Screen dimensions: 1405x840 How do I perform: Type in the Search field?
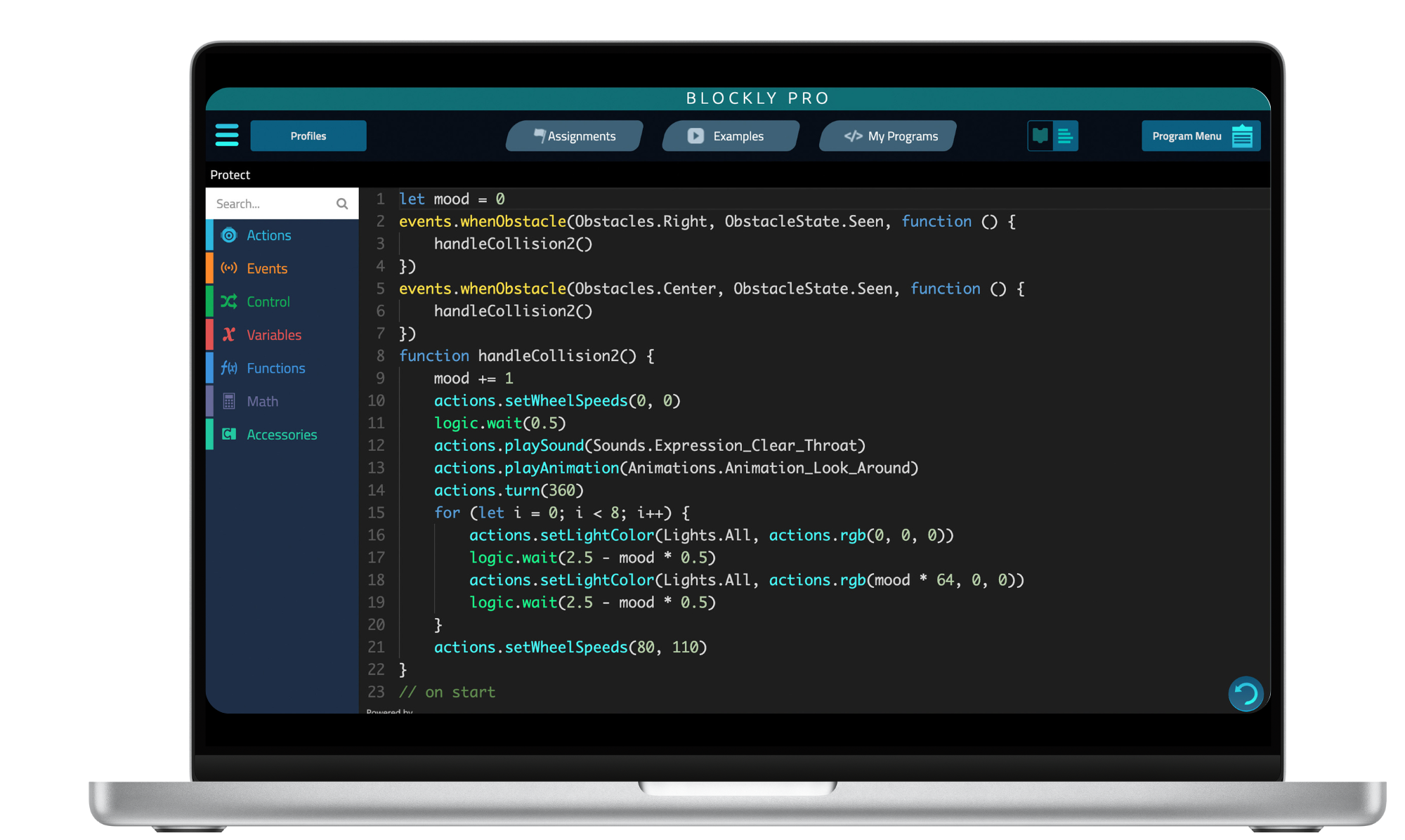pyautogui.click(x=270, y=204)
